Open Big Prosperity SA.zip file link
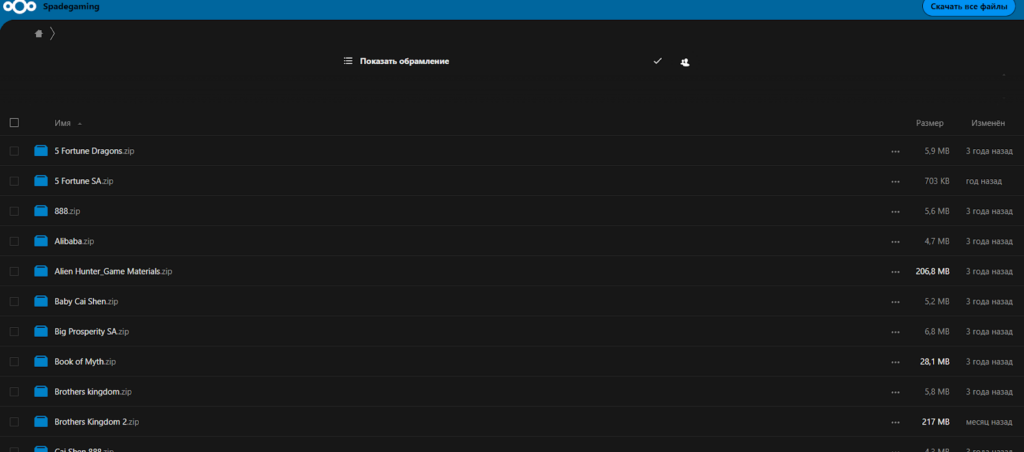This screenshot has height=452, width=1024. click(x=91, y=331)
